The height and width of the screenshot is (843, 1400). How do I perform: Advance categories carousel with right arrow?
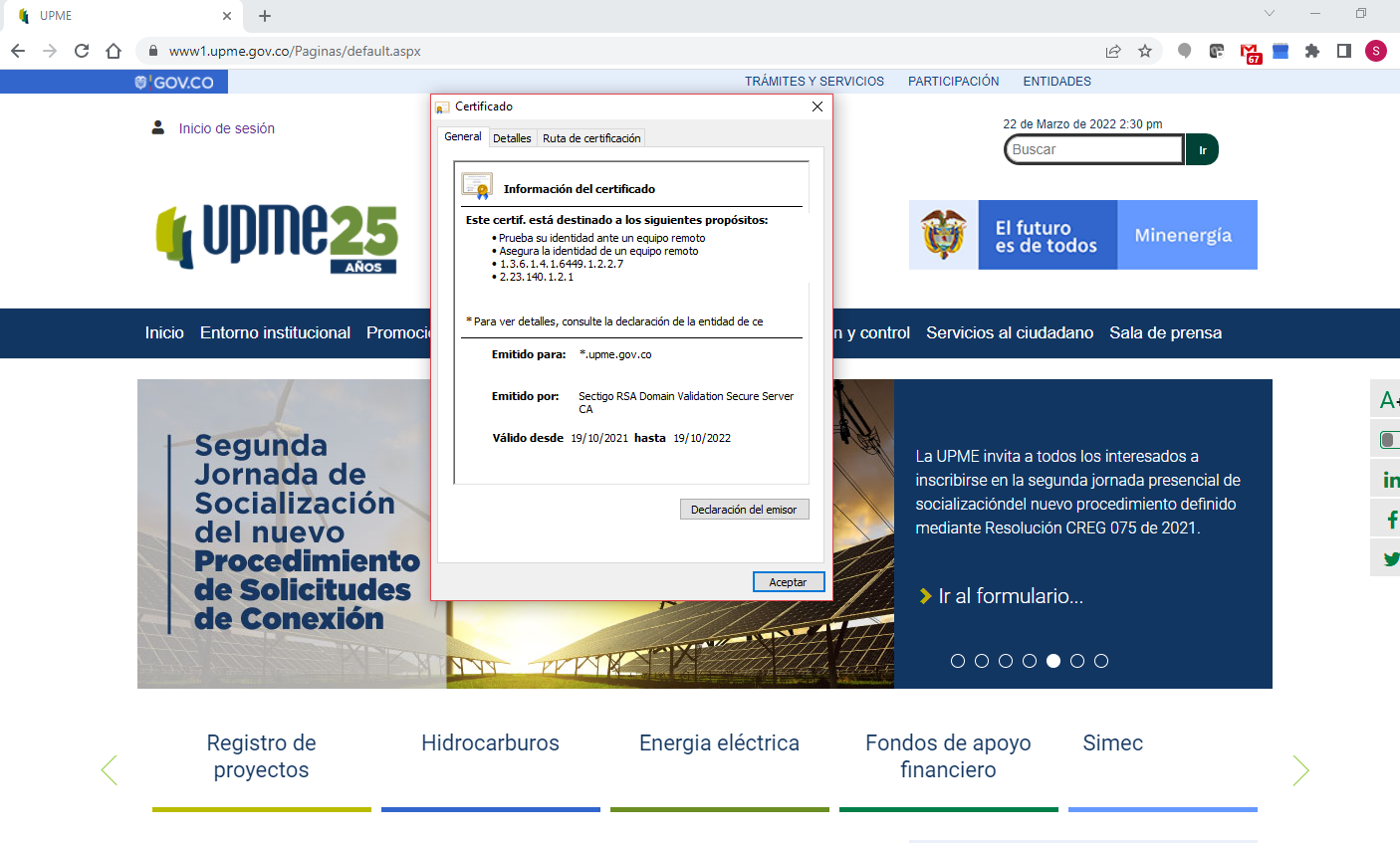point(1300,770)
